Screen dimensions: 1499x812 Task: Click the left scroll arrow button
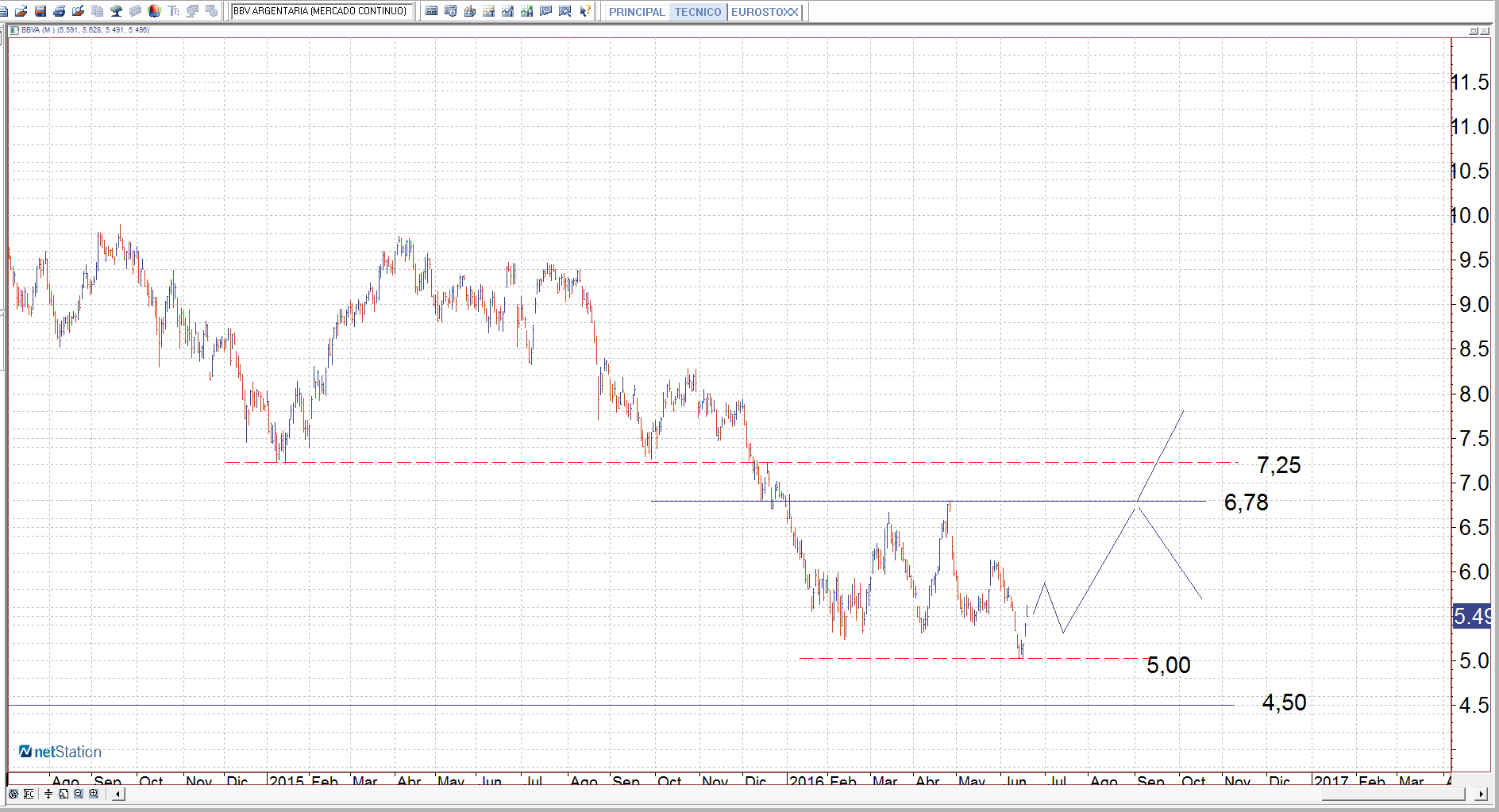coord(118,794)
